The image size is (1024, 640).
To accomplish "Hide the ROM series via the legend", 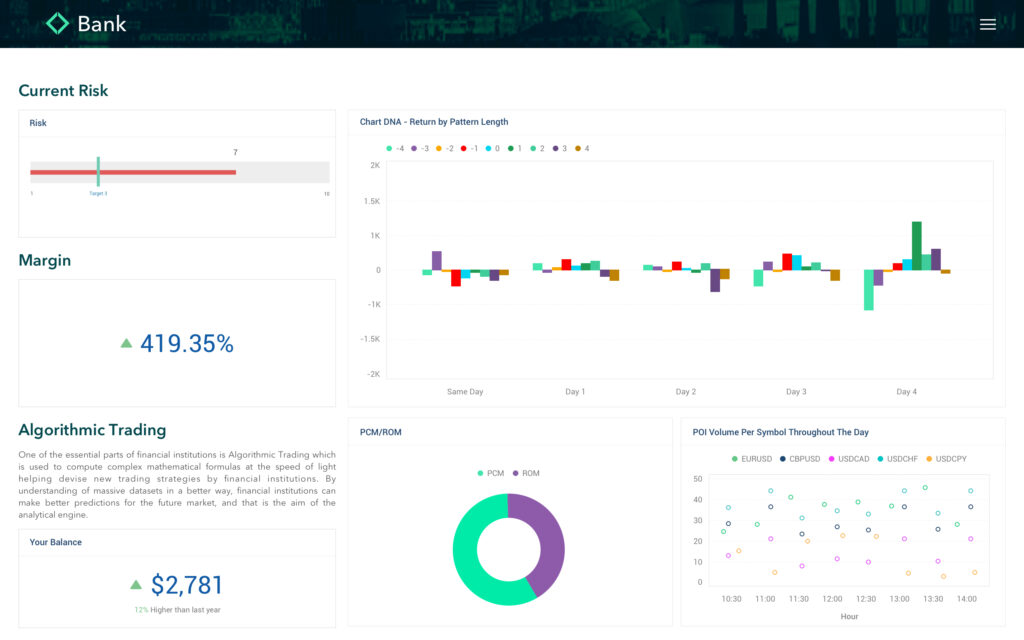I will pos(525,473).
